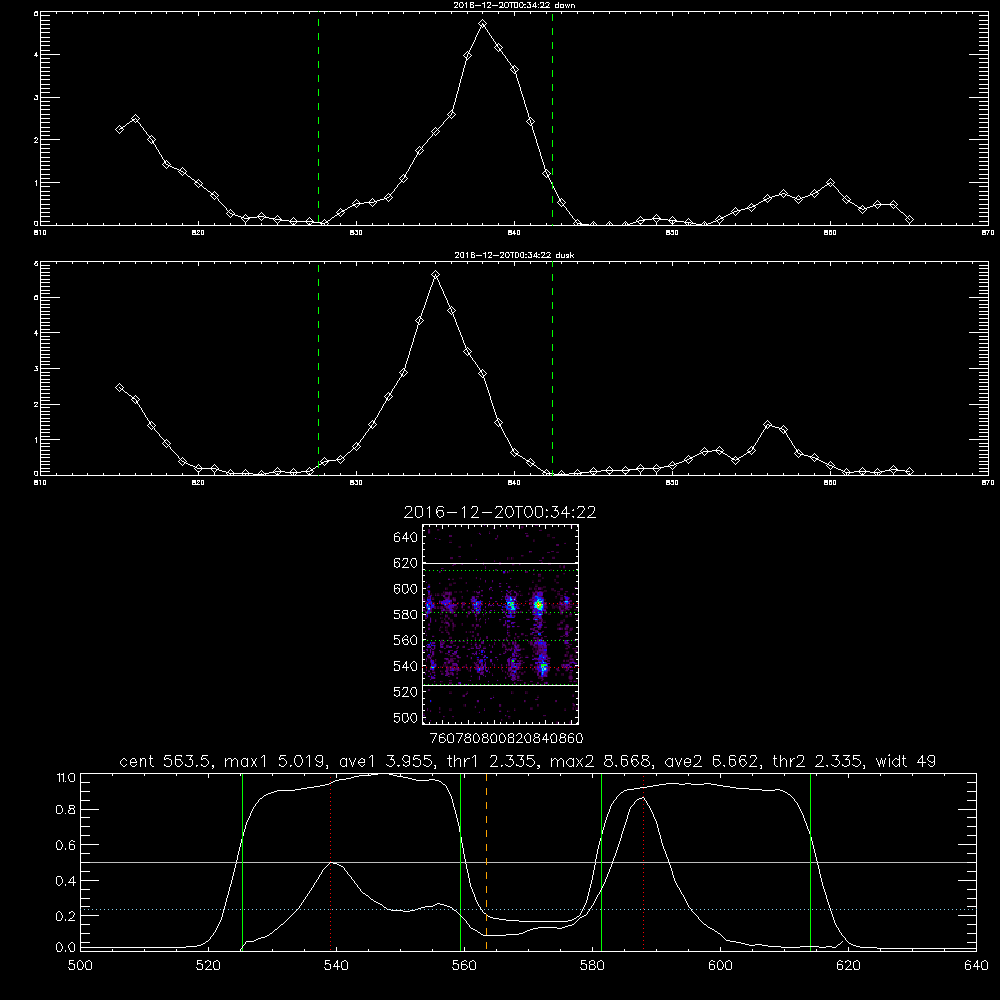Click the right green dashed line in dusk plot
This screenshot has width=1000, height=1000.
(x=552, y=368)
